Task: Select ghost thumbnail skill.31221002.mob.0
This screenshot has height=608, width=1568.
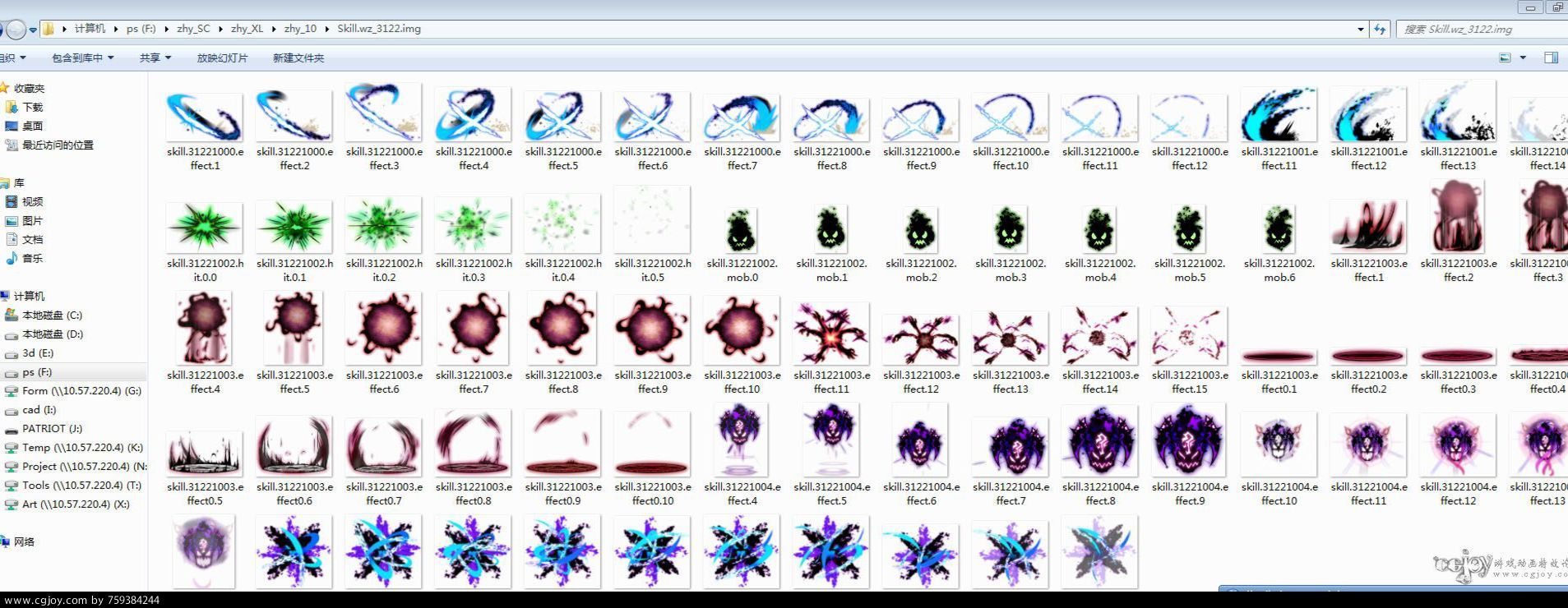Action: pos(742,229)
